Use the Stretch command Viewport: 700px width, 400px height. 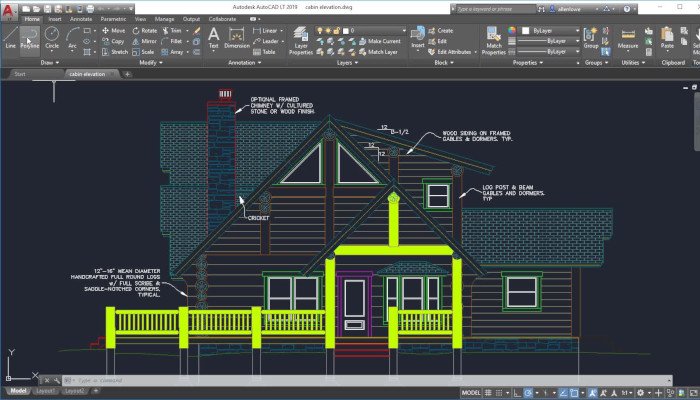(115, 52)
